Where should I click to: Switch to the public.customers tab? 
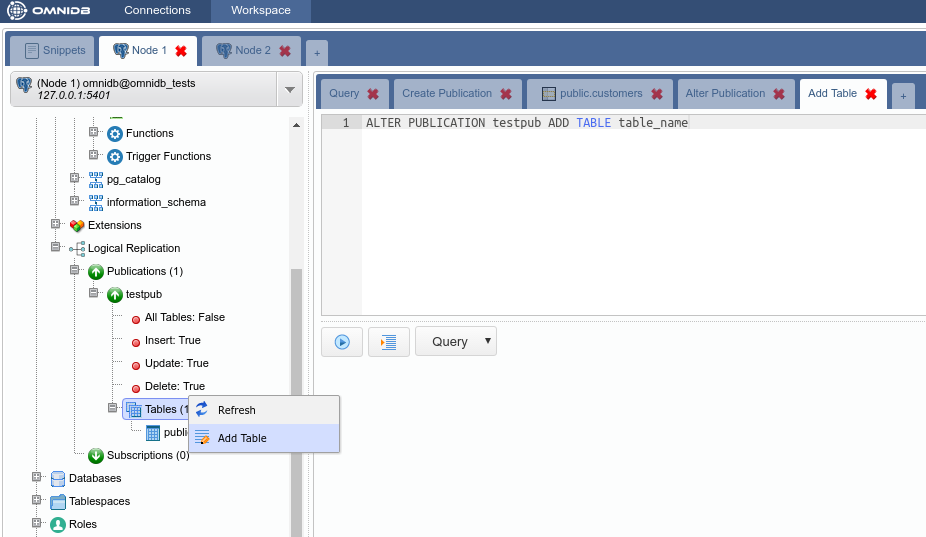(600, 94)
